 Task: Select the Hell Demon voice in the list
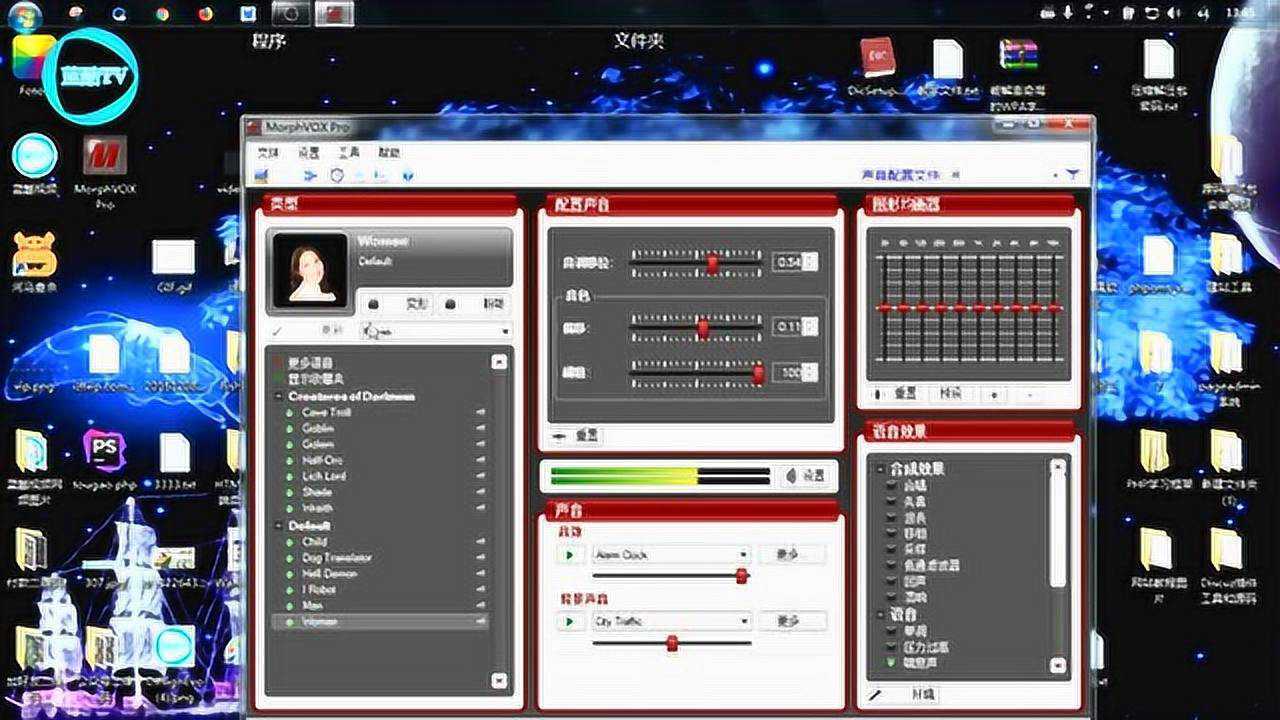click(330, 572)
